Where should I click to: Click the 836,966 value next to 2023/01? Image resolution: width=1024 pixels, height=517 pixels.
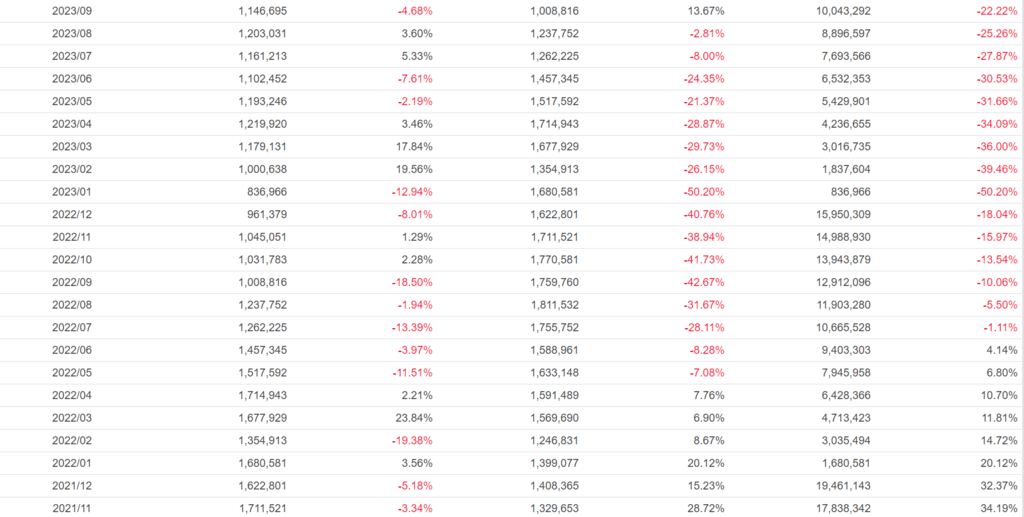pos(266,191)
